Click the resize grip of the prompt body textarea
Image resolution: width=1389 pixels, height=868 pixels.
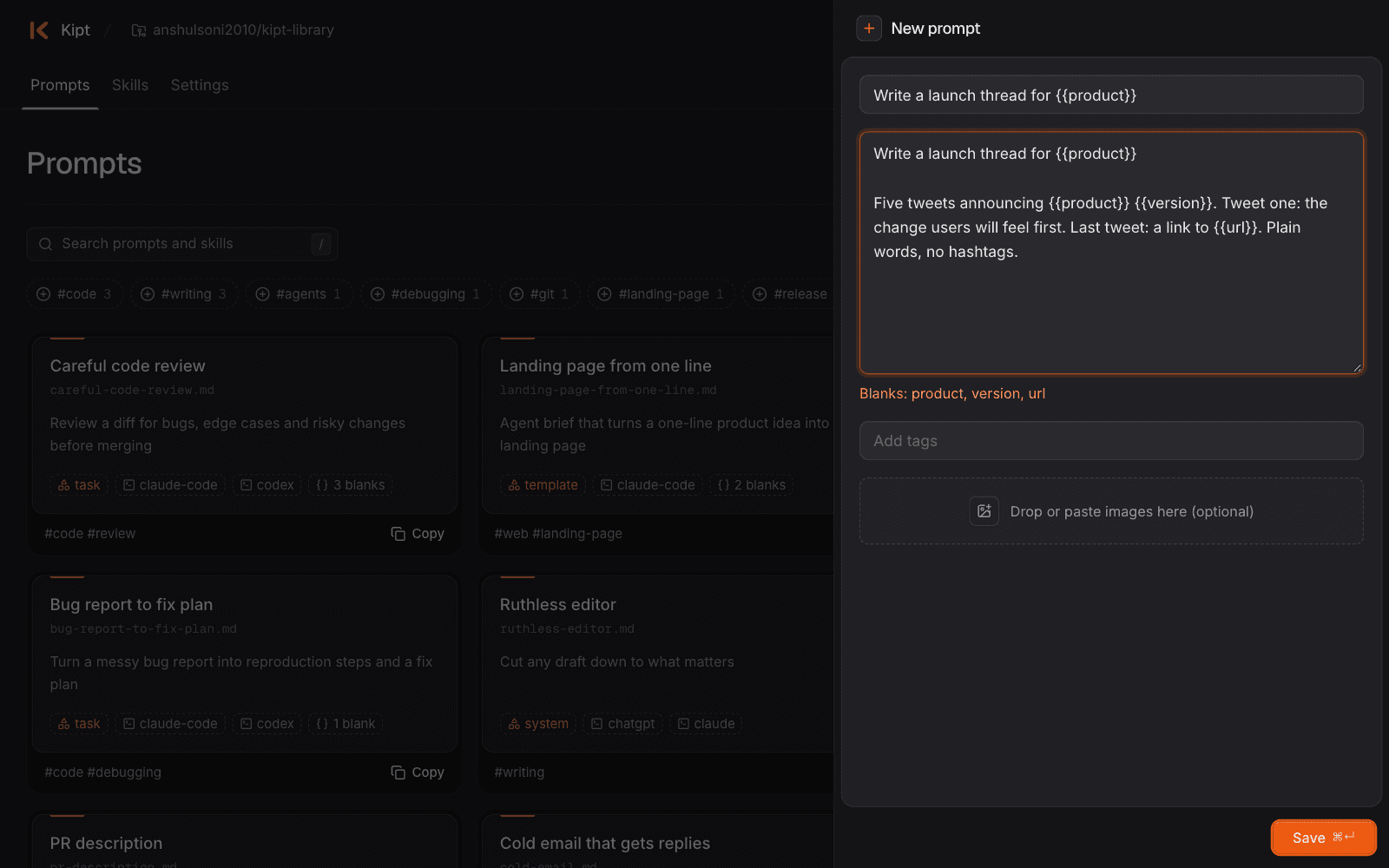coord(1357,367)
